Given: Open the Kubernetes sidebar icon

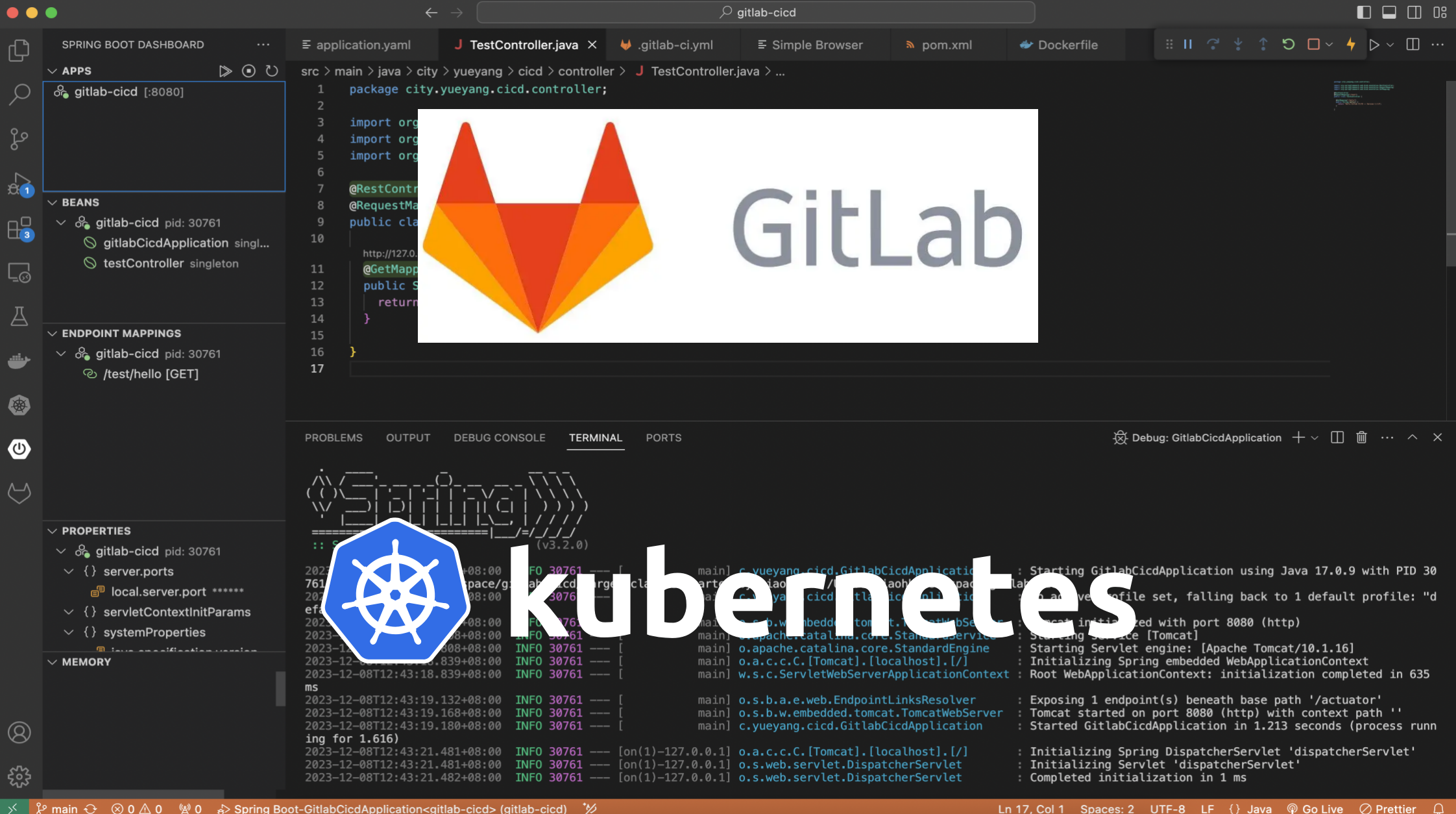Looking at the screenshot, I should click(x=19, y=406).
